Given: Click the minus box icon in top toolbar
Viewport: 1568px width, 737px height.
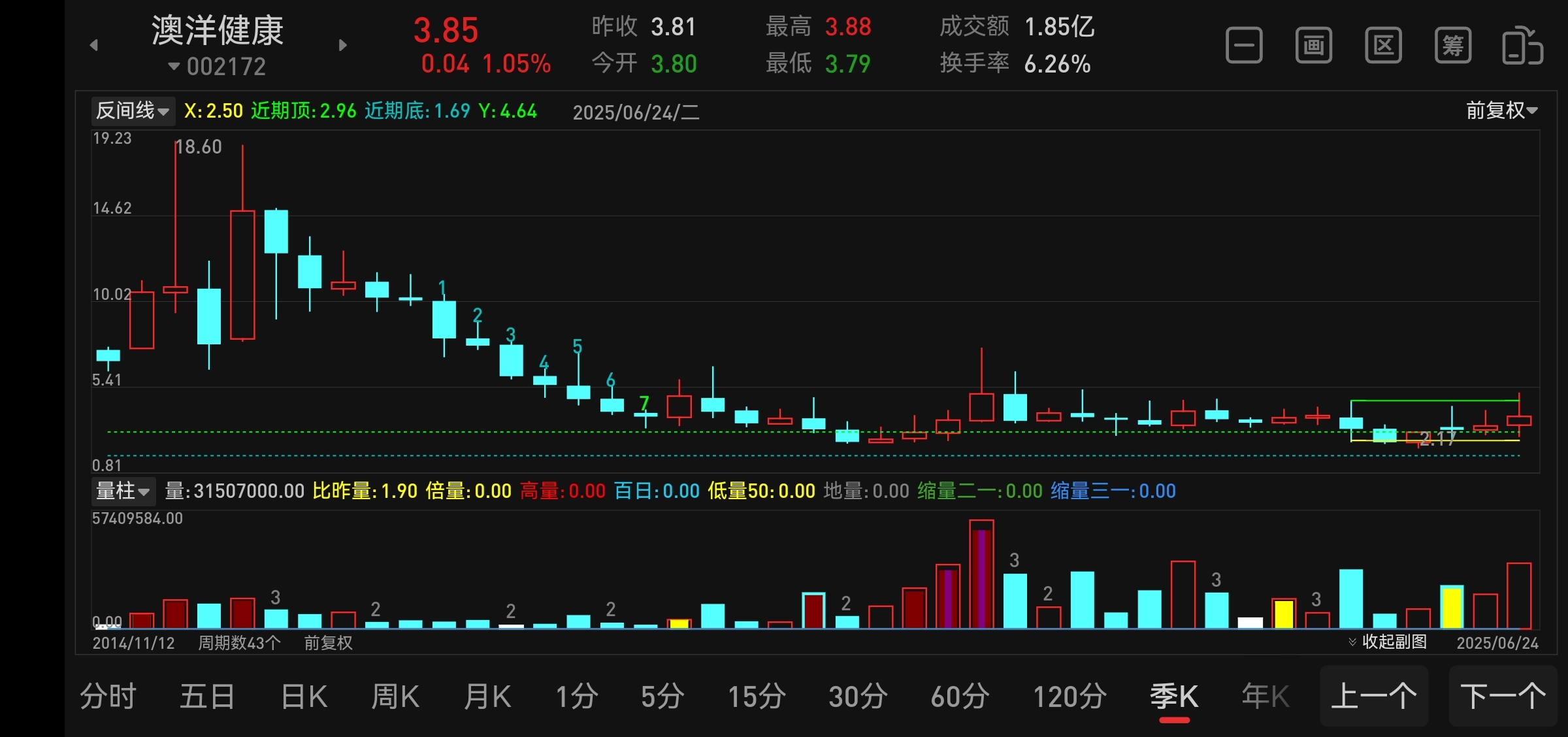Looking at the screenshot, I should [1243, 46].
